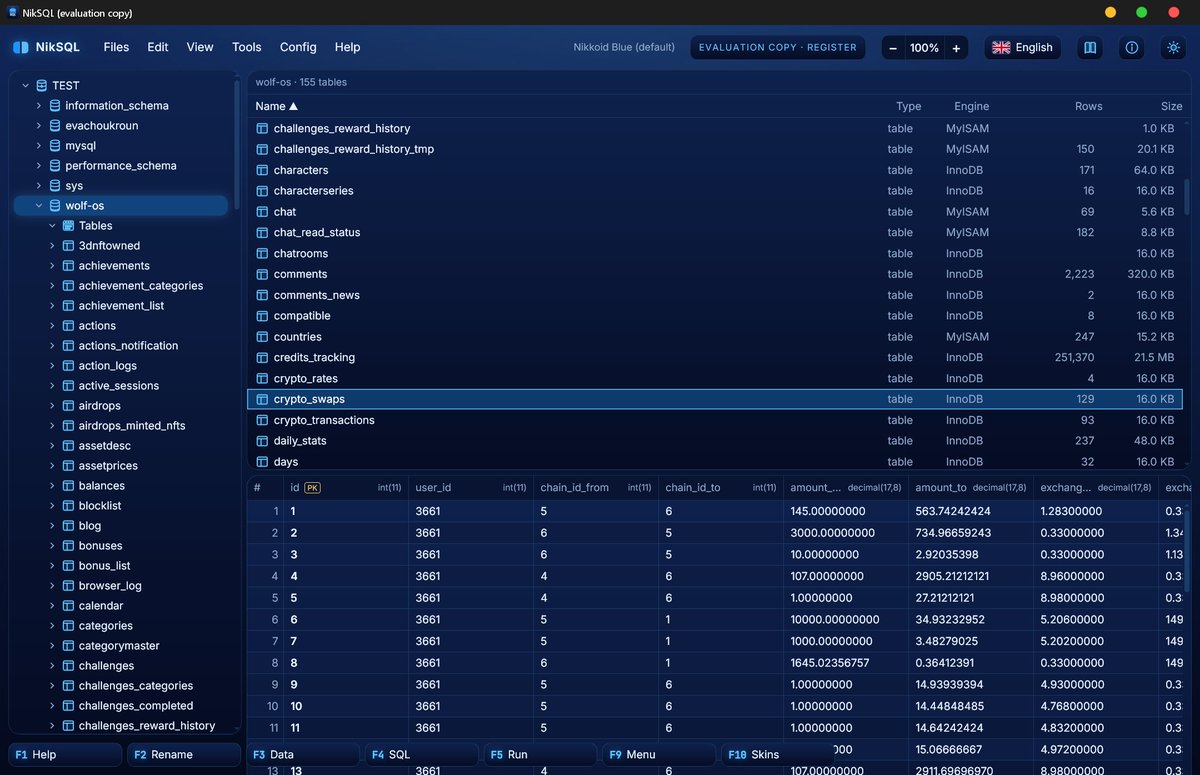The width and height of the screenshot is (1200, 775).
Task: Click the NikSQL logo icon
Action: tap(21, 47)
